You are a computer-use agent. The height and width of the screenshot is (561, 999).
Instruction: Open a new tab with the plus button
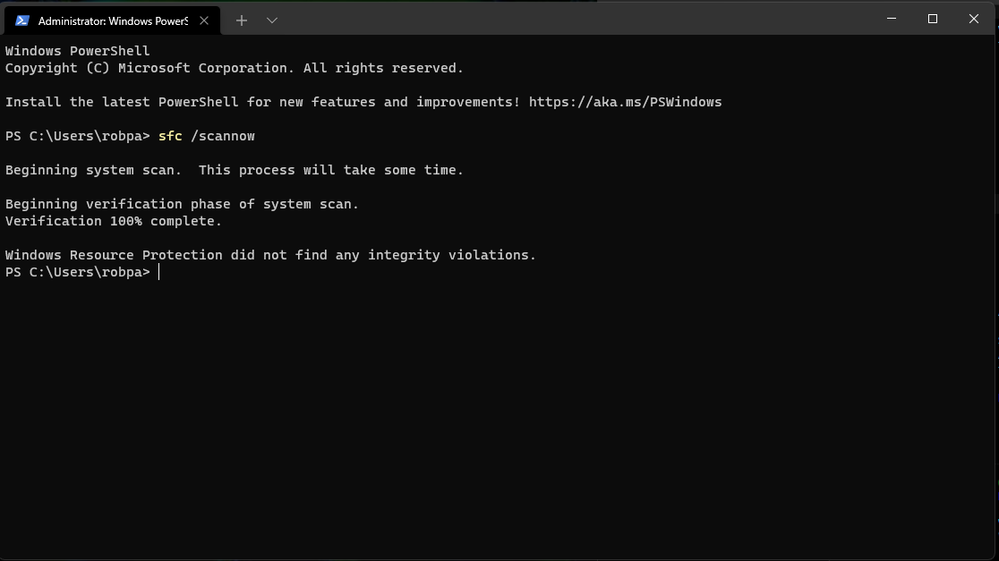coord(241,20)
